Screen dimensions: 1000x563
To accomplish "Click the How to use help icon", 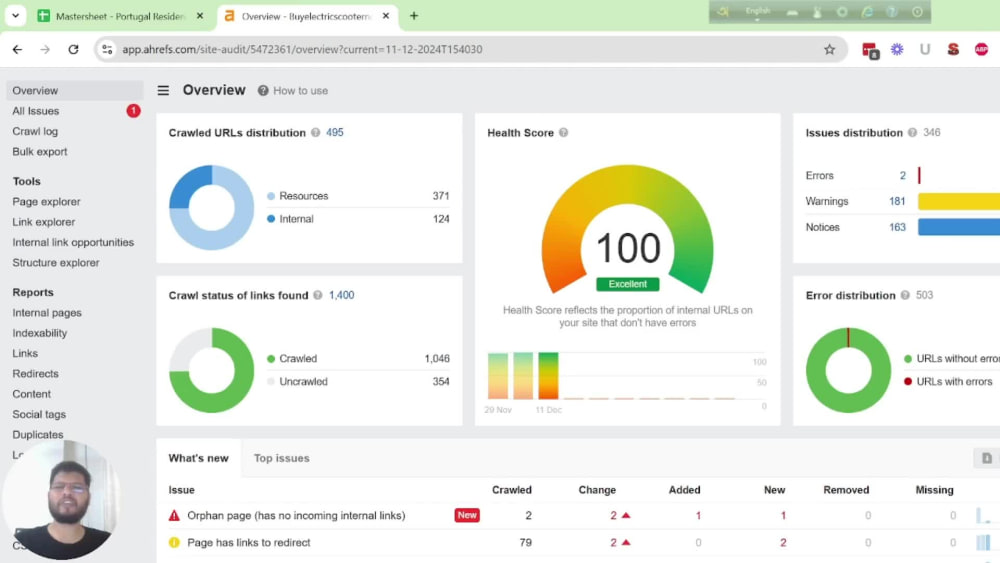I will click(263, 91).
